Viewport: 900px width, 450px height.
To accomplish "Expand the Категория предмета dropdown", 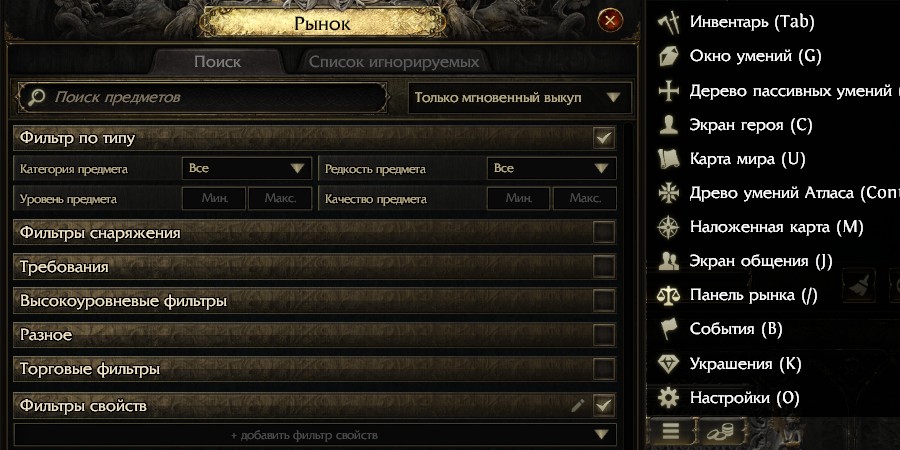I will click(246, 169).
